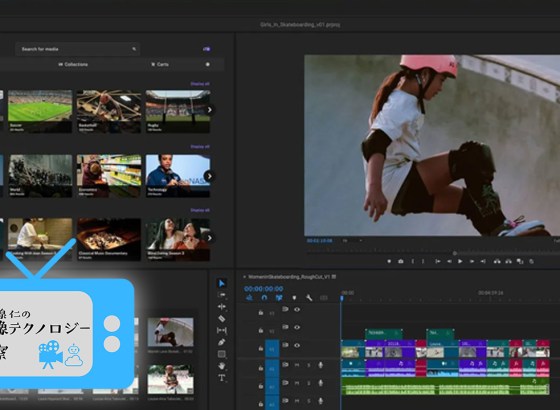Click the program monitor scrub bar handle
Screen dimensions: 560x410
pos(455,253)
